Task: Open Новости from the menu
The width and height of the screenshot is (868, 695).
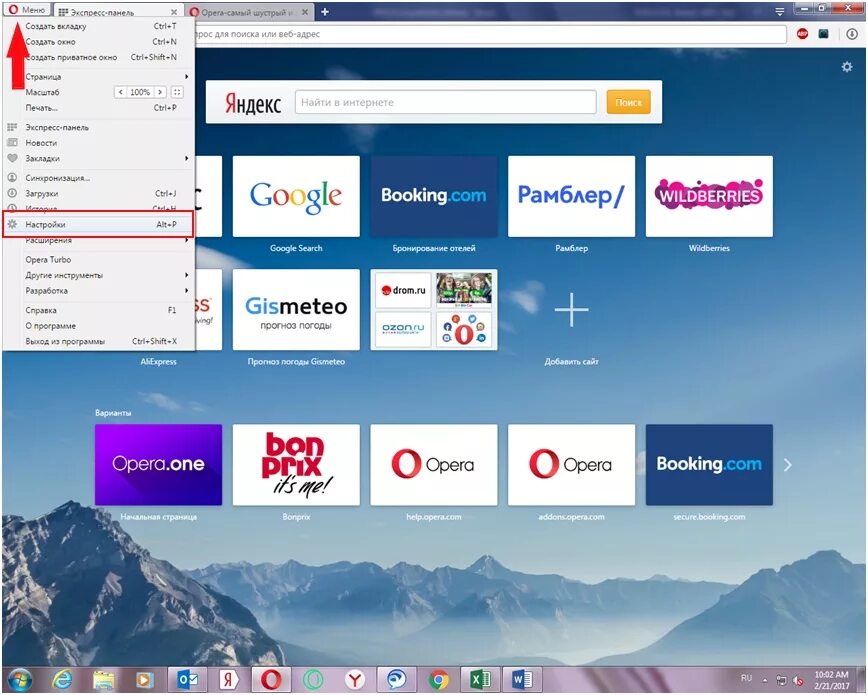Action: [100, 143]
